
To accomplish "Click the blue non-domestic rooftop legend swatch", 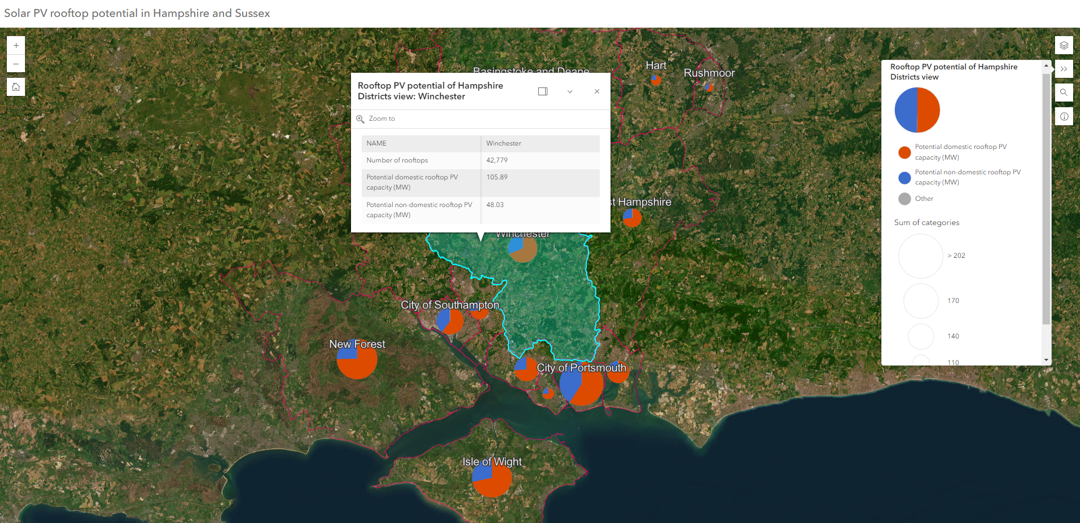I will (x=904, y=177).
